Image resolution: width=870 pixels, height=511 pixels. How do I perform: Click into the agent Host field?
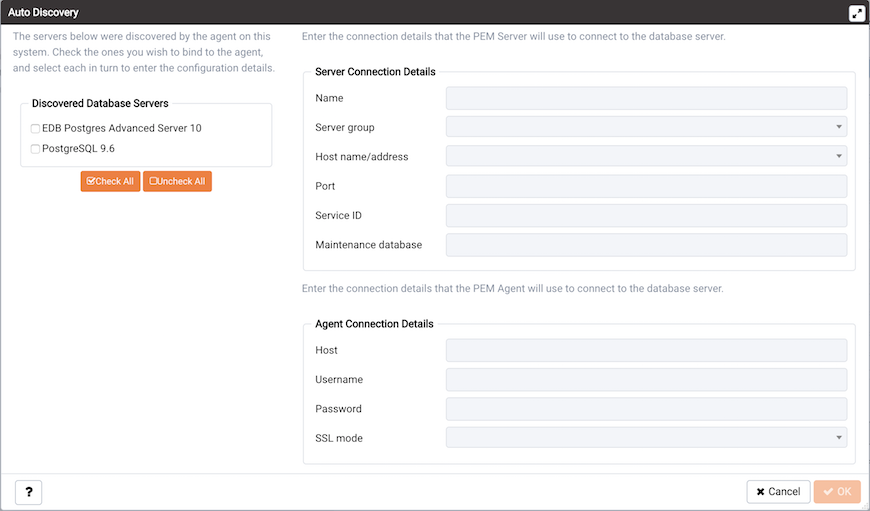[646, 350]
